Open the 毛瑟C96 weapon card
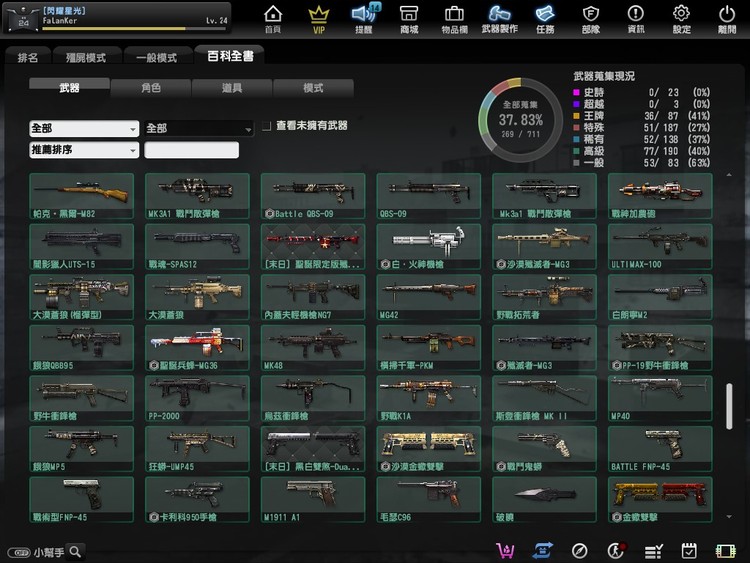Viewport: 750px width, 563px height. coord(429,499)
